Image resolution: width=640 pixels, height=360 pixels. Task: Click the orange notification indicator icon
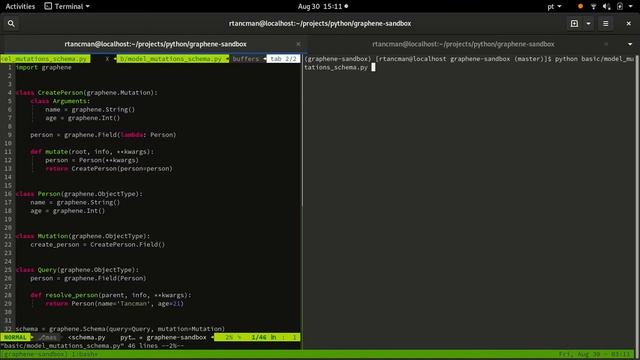[x=580, y=6]
